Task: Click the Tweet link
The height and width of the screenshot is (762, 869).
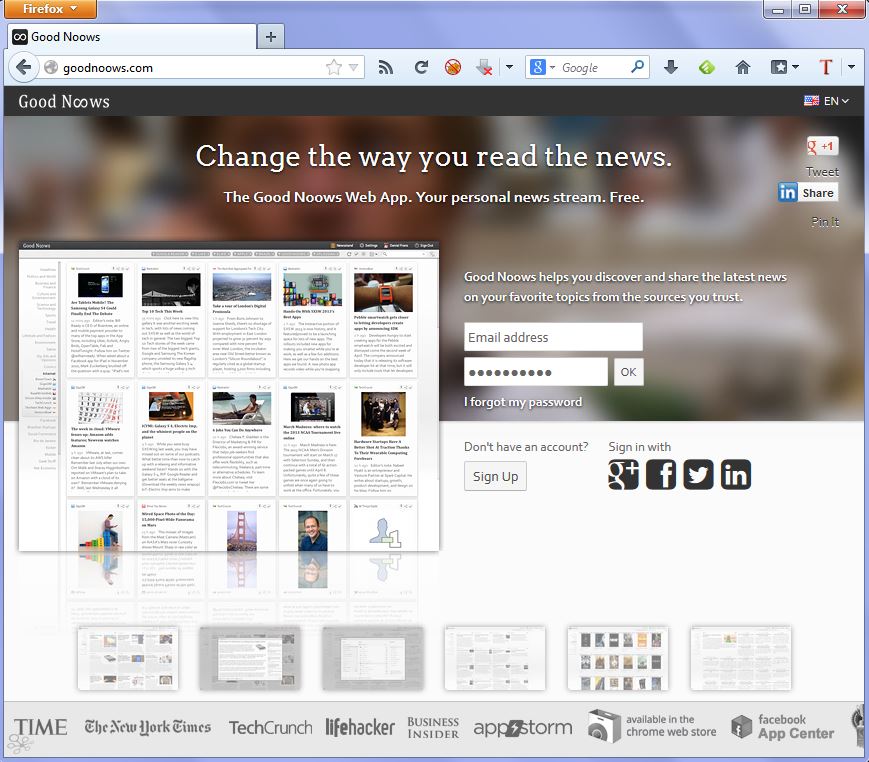Action: click(x=822, y=172)
